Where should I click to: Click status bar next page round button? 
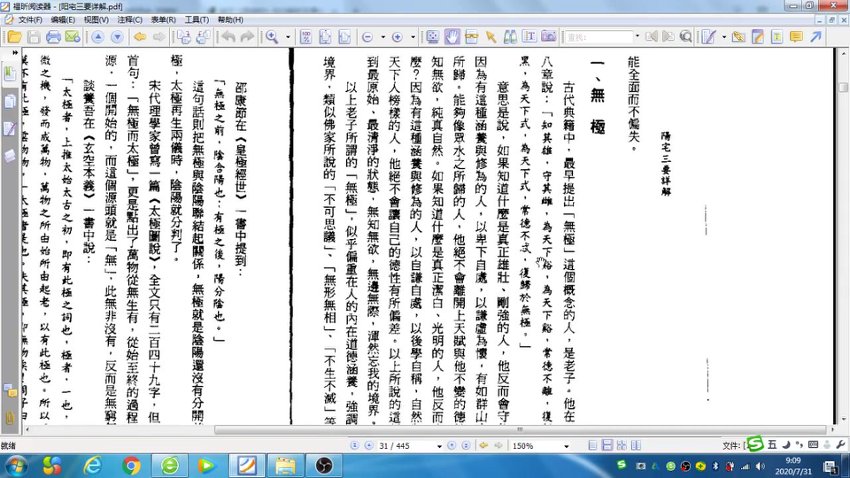(x=452, y=445)
